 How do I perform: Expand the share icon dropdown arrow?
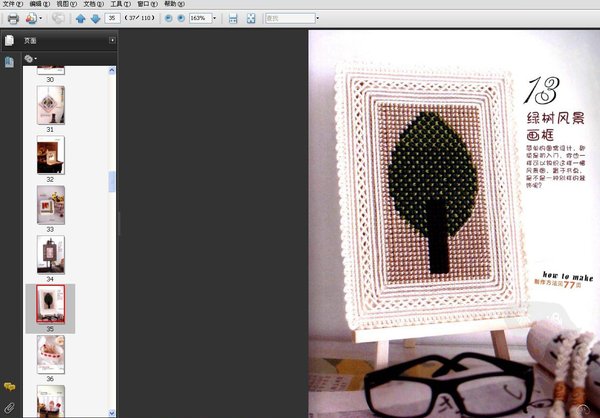point(41,18)
